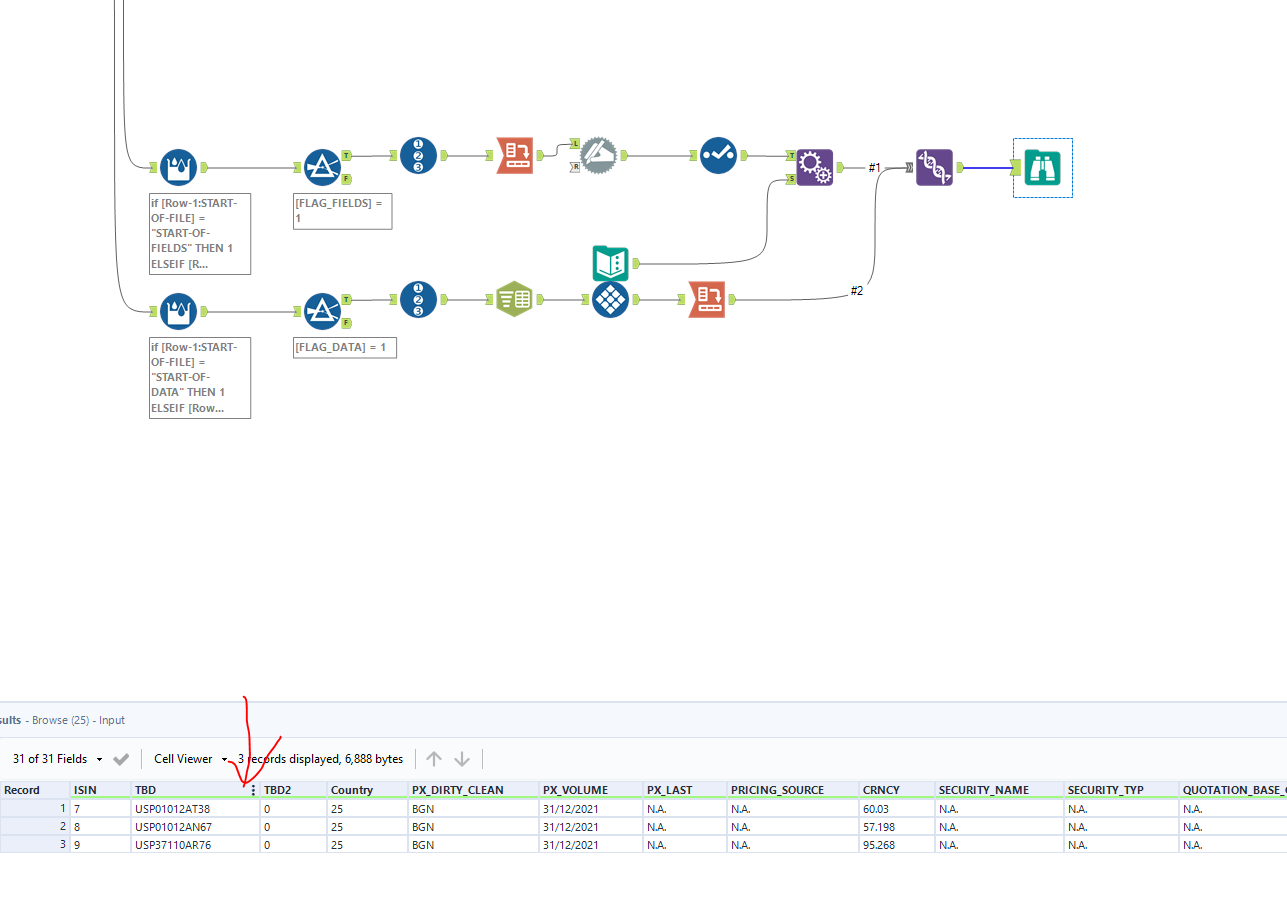Select the Browse binoculars tool at workflow end

click(1042, 167)
